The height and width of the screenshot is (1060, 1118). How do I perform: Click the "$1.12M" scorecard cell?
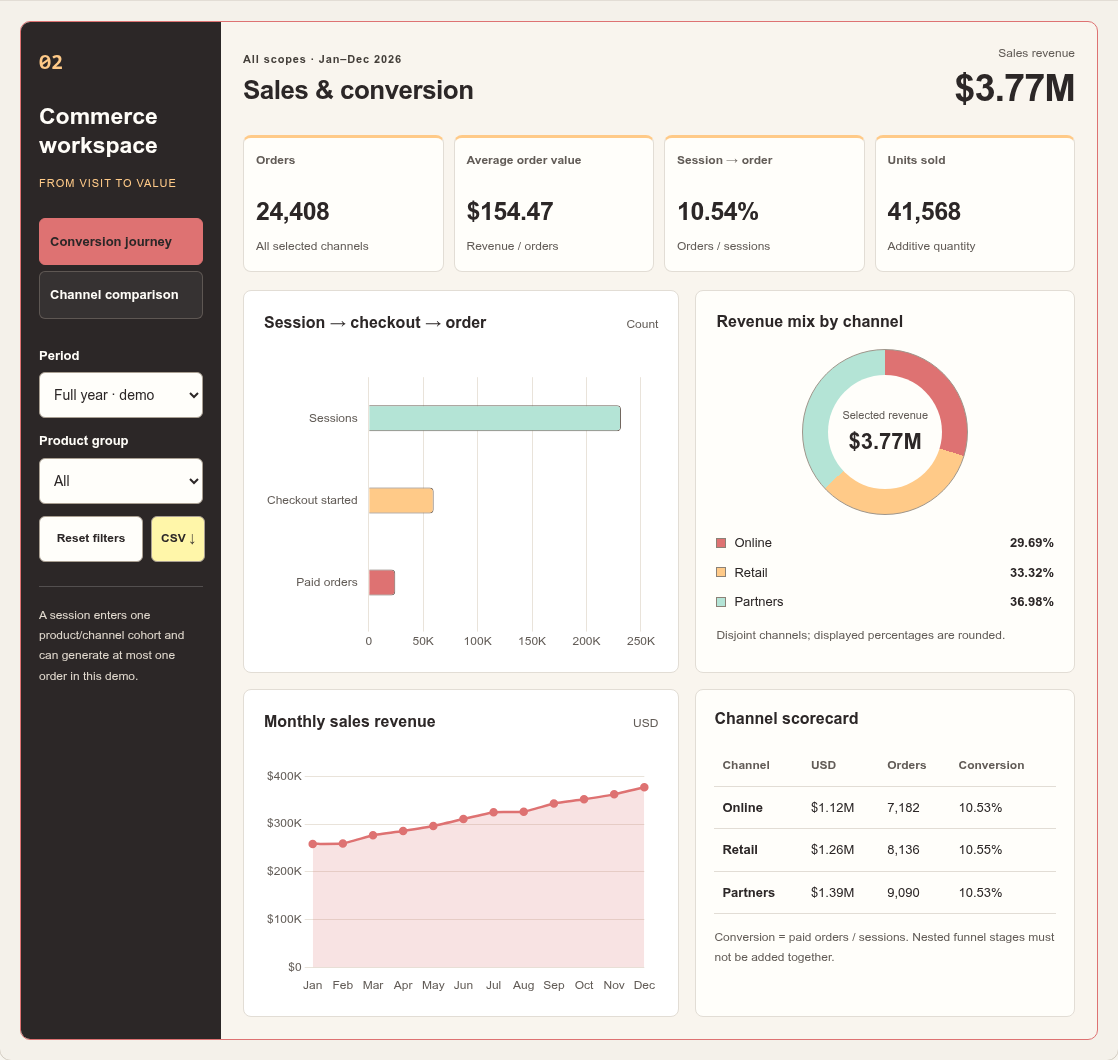point(832,808)
